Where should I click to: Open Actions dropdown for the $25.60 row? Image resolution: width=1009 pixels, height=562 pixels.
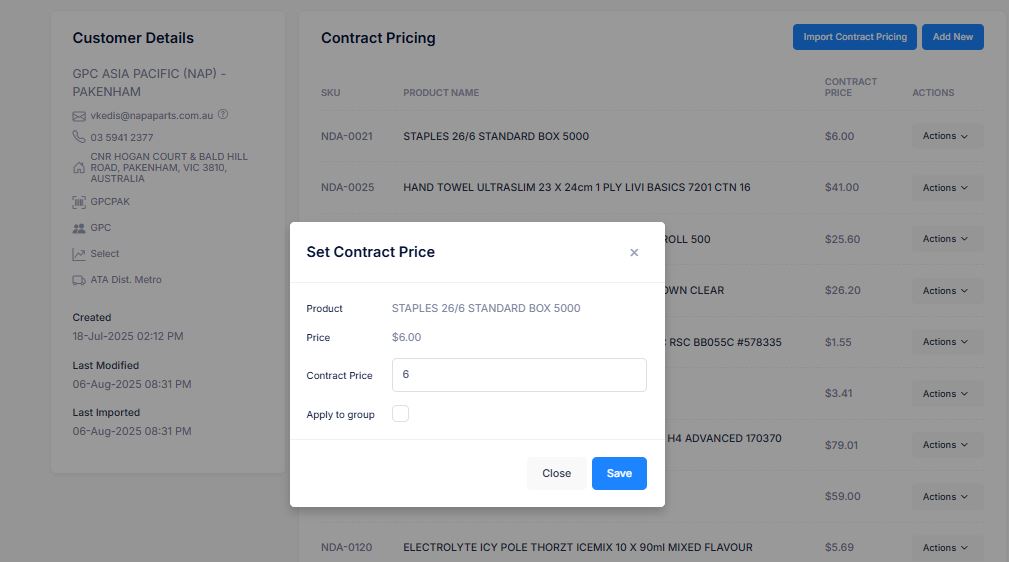tap(945, 239)
